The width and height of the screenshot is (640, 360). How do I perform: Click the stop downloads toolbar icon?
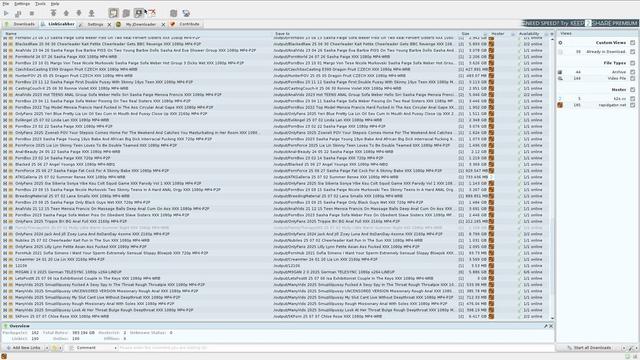click(31, 13)
